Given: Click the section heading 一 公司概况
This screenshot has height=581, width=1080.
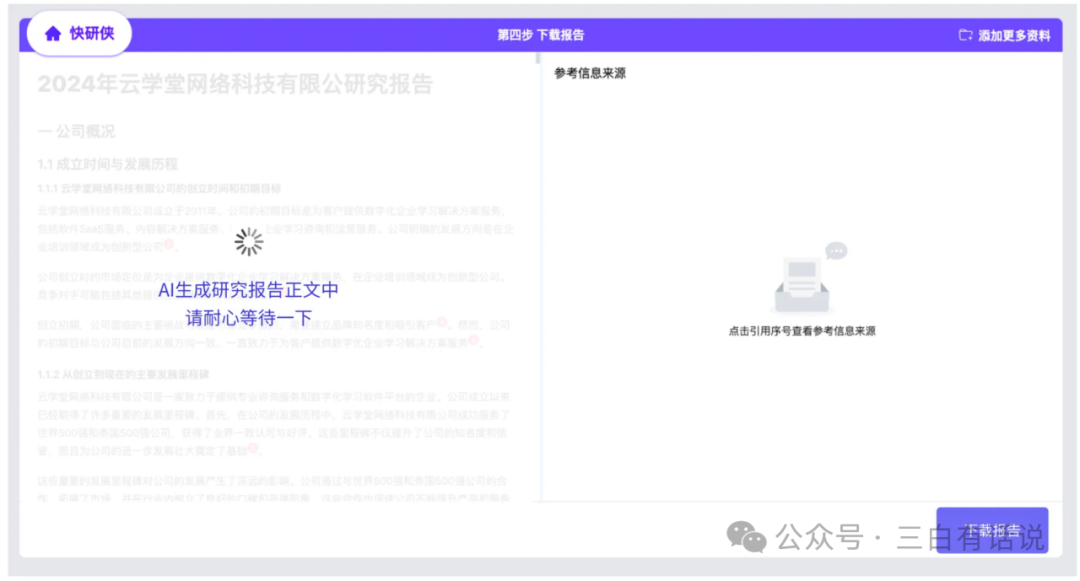Looking at the screenshot, I should (x=76, y=131).
